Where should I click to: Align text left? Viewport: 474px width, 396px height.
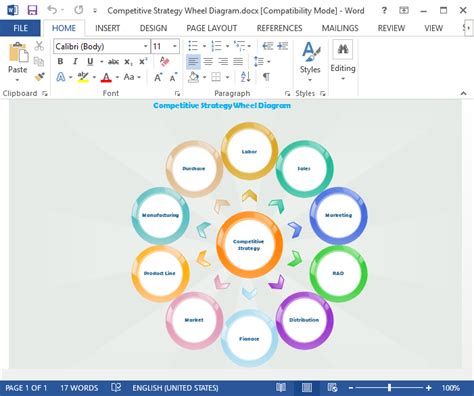click(193, 61)
